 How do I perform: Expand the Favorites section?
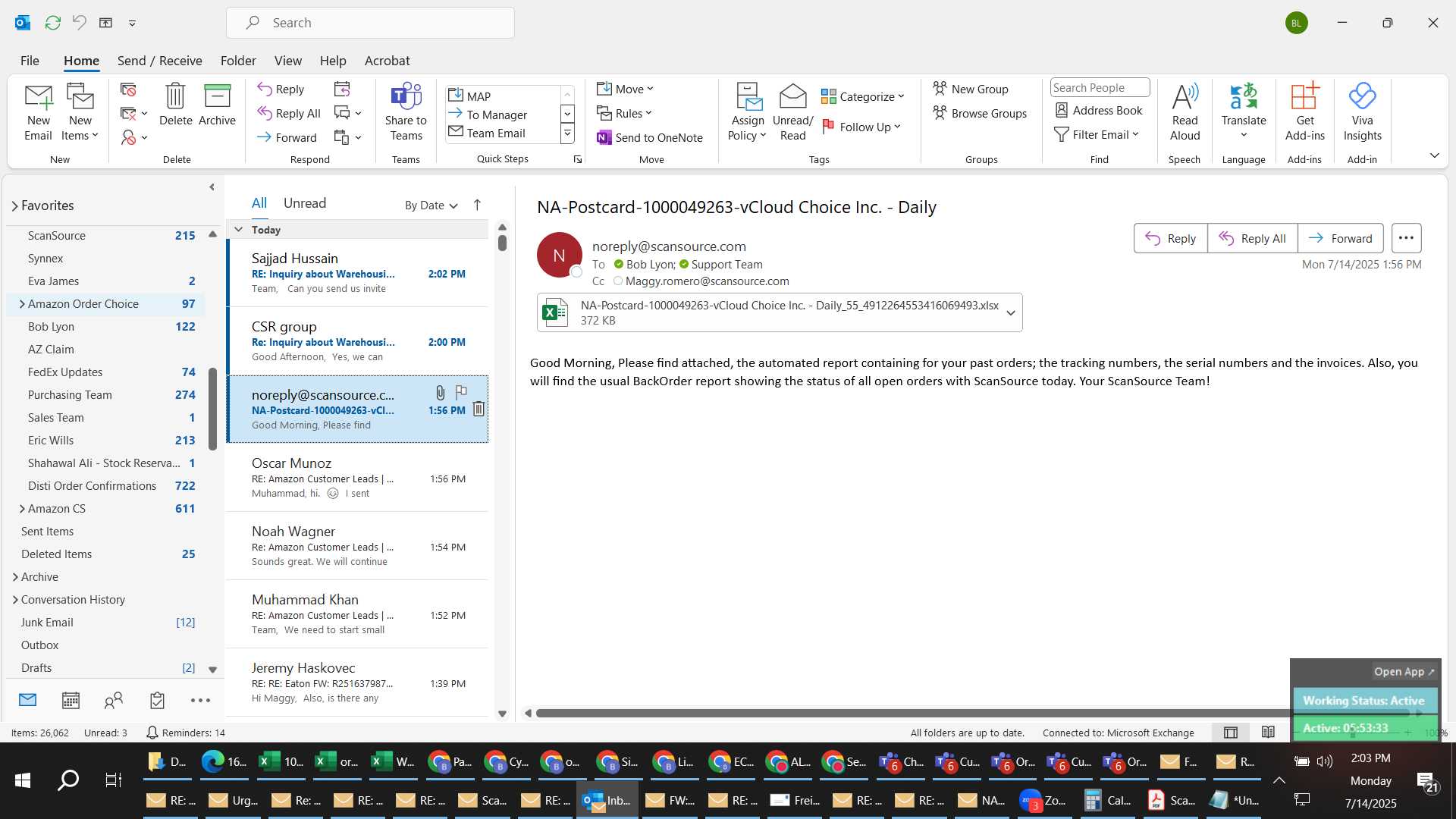[x=14, y=206]
